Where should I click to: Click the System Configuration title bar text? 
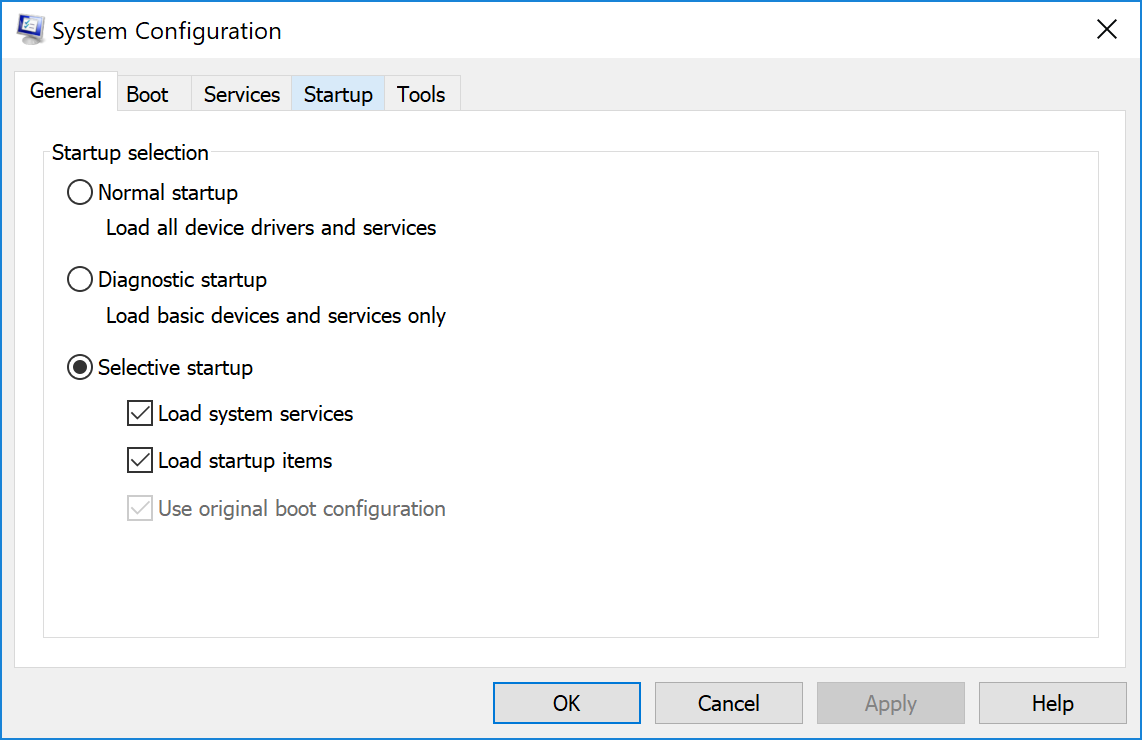167,31
